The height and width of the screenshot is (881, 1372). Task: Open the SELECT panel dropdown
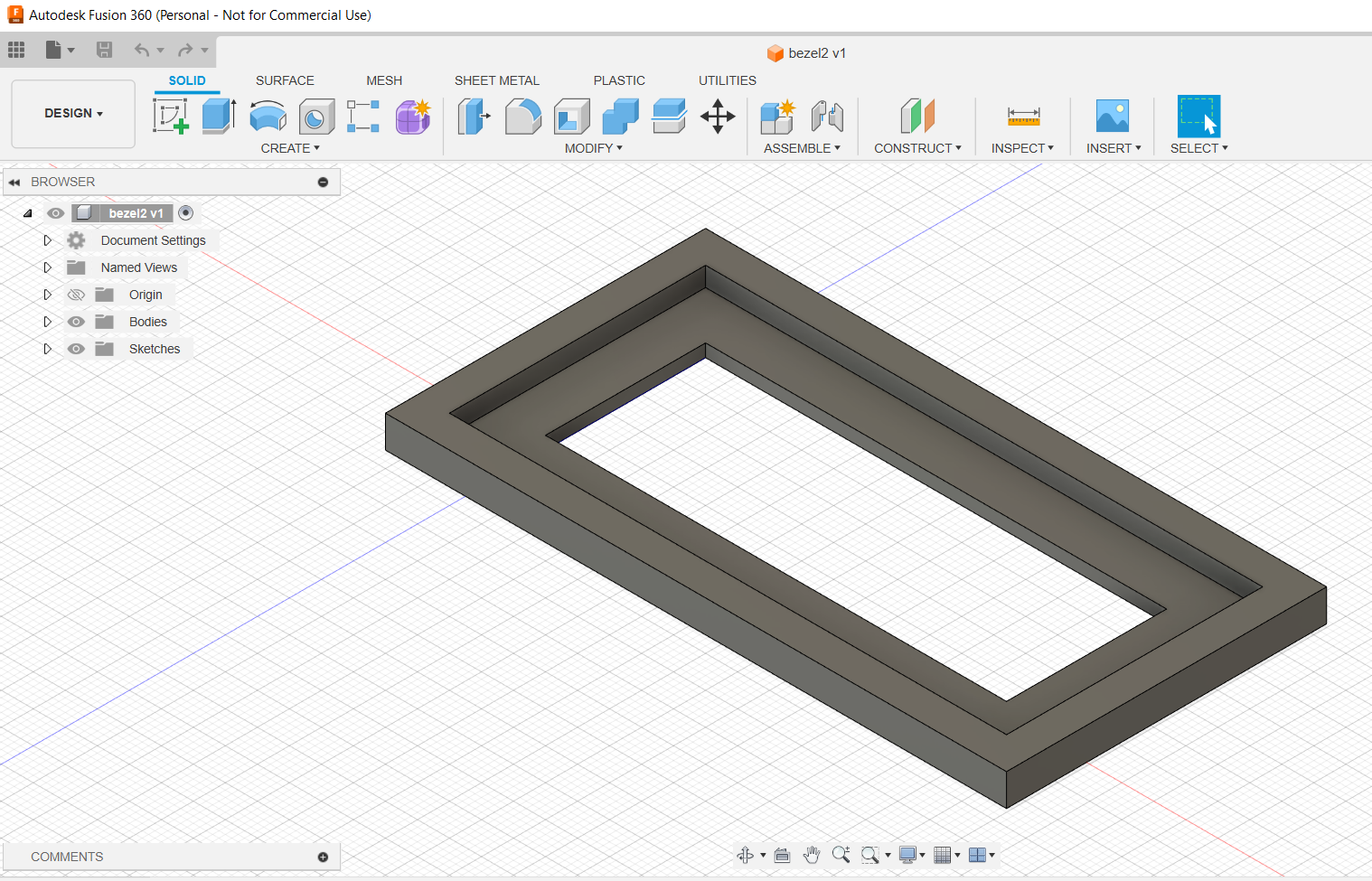(1199, 148)
